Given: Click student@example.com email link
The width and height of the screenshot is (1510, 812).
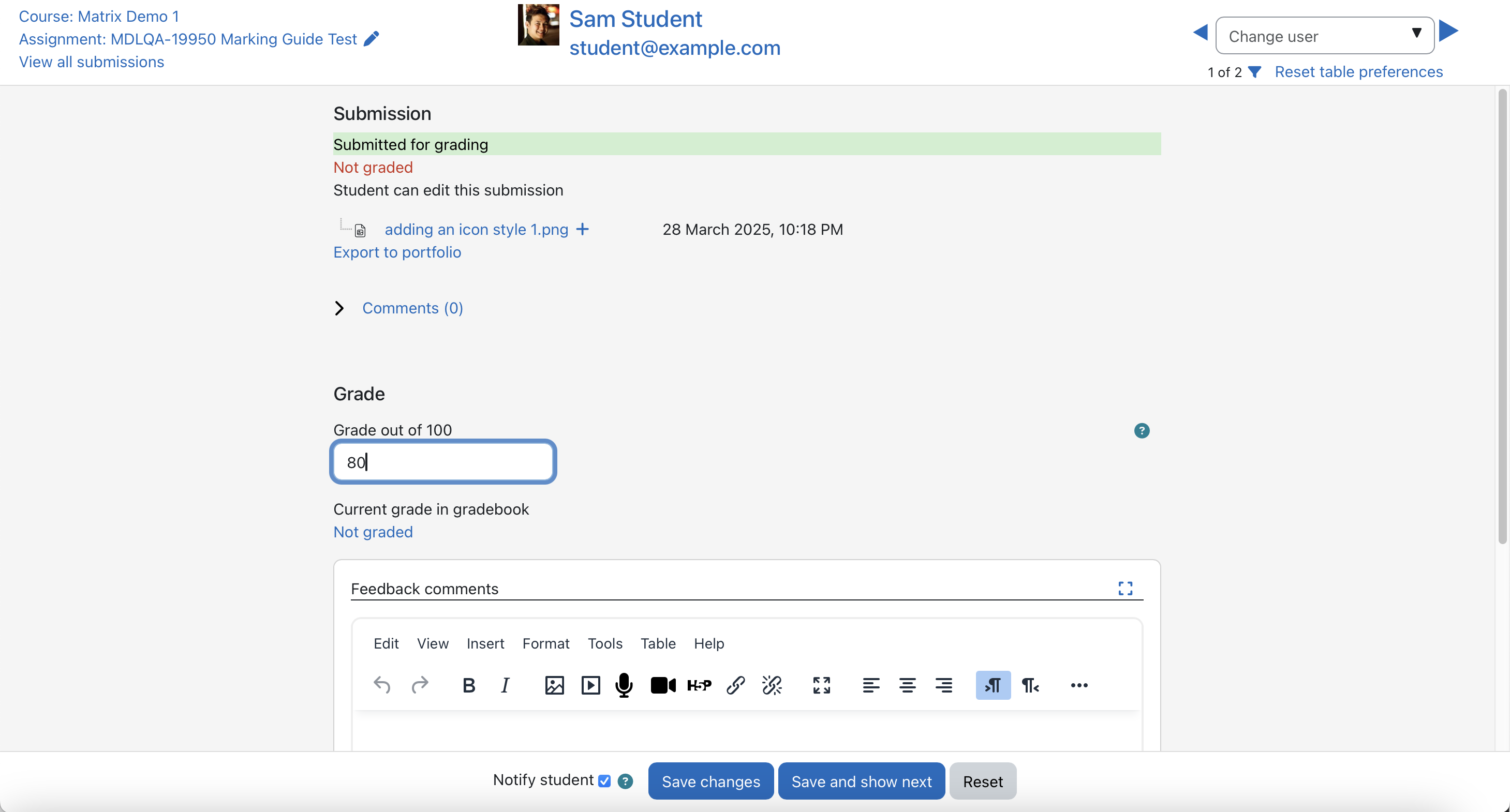Looking at the screenshot, I should pos(675,48).
